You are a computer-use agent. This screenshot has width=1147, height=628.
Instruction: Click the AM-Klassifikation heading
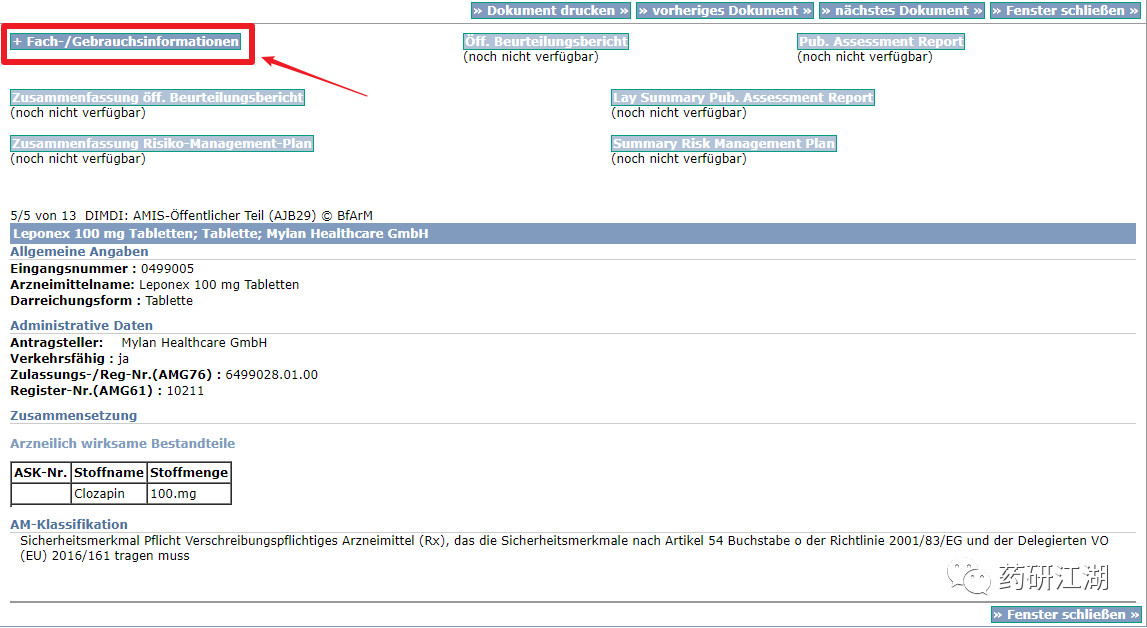pyautogui.click(x=69, y=524)
